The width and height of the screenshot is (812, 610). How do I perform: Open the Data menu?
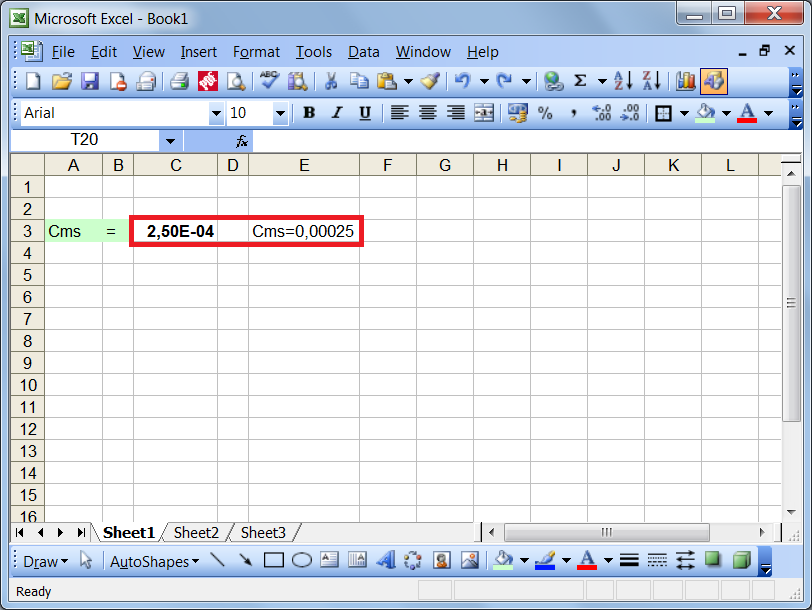(x=364, y=52)
